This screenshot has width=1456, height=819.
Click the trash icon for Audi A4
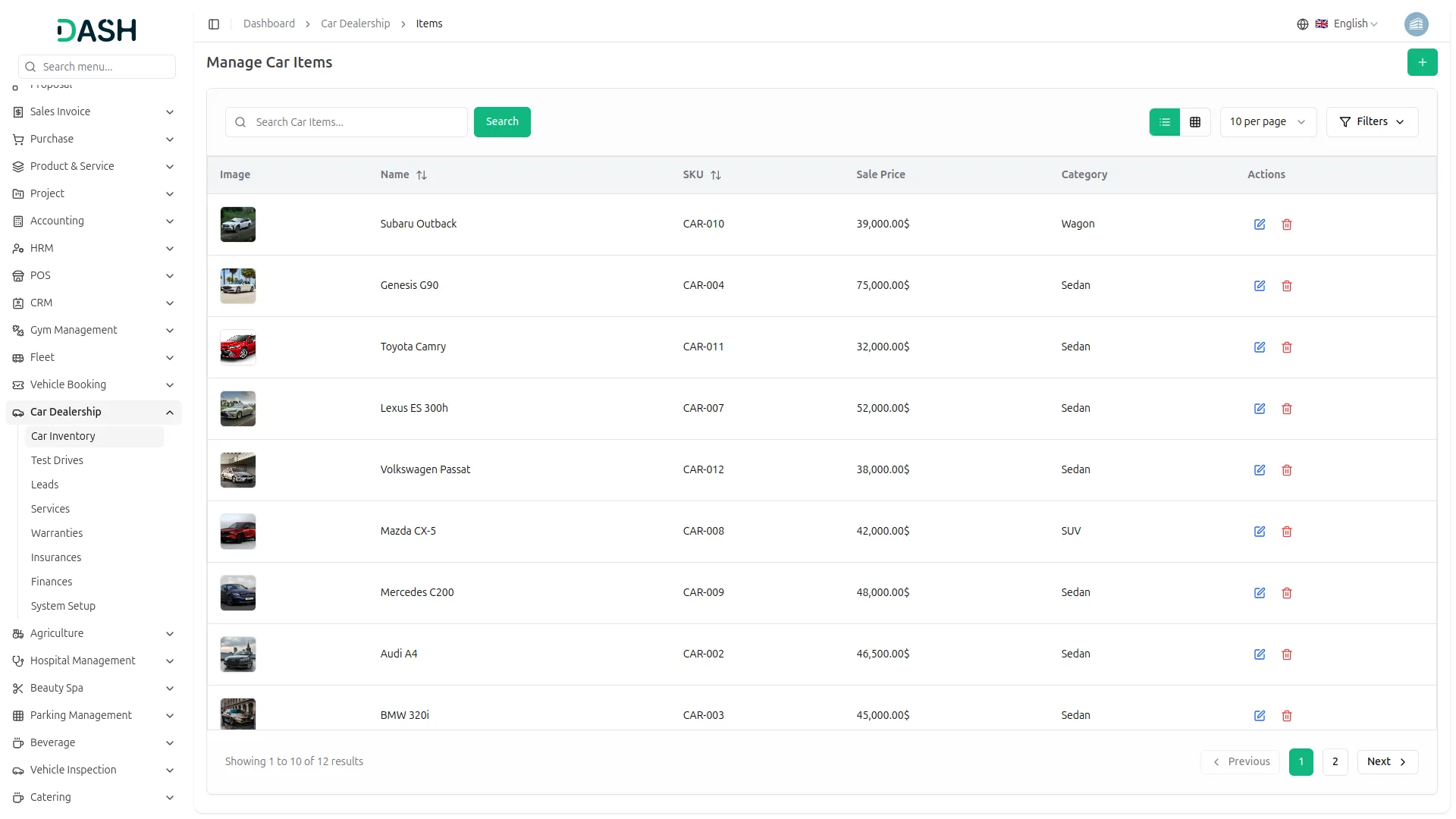[1286, 654]
